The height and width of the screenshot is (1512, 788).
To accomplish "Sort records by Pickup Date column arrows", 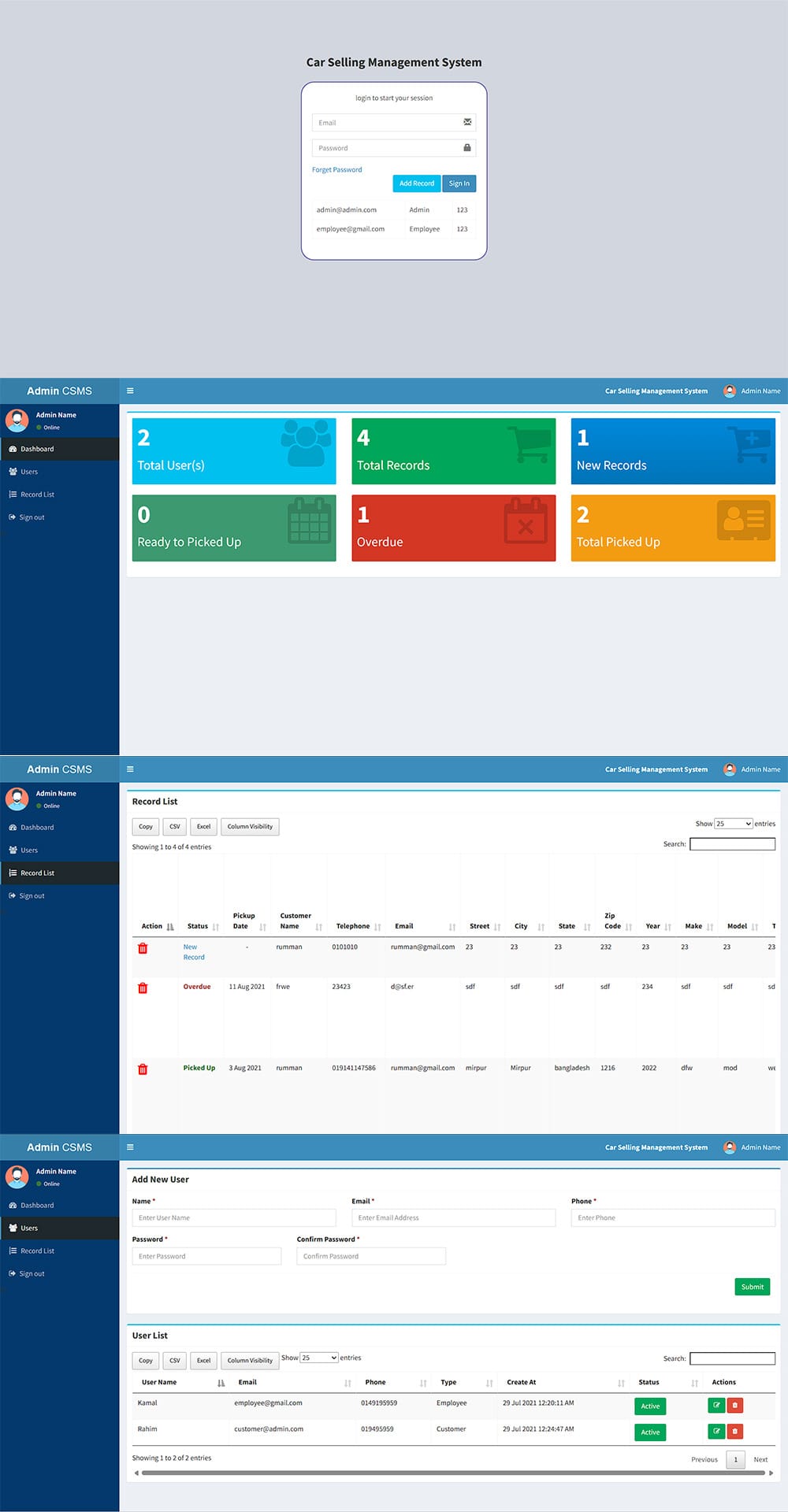I will click(262, 927).
